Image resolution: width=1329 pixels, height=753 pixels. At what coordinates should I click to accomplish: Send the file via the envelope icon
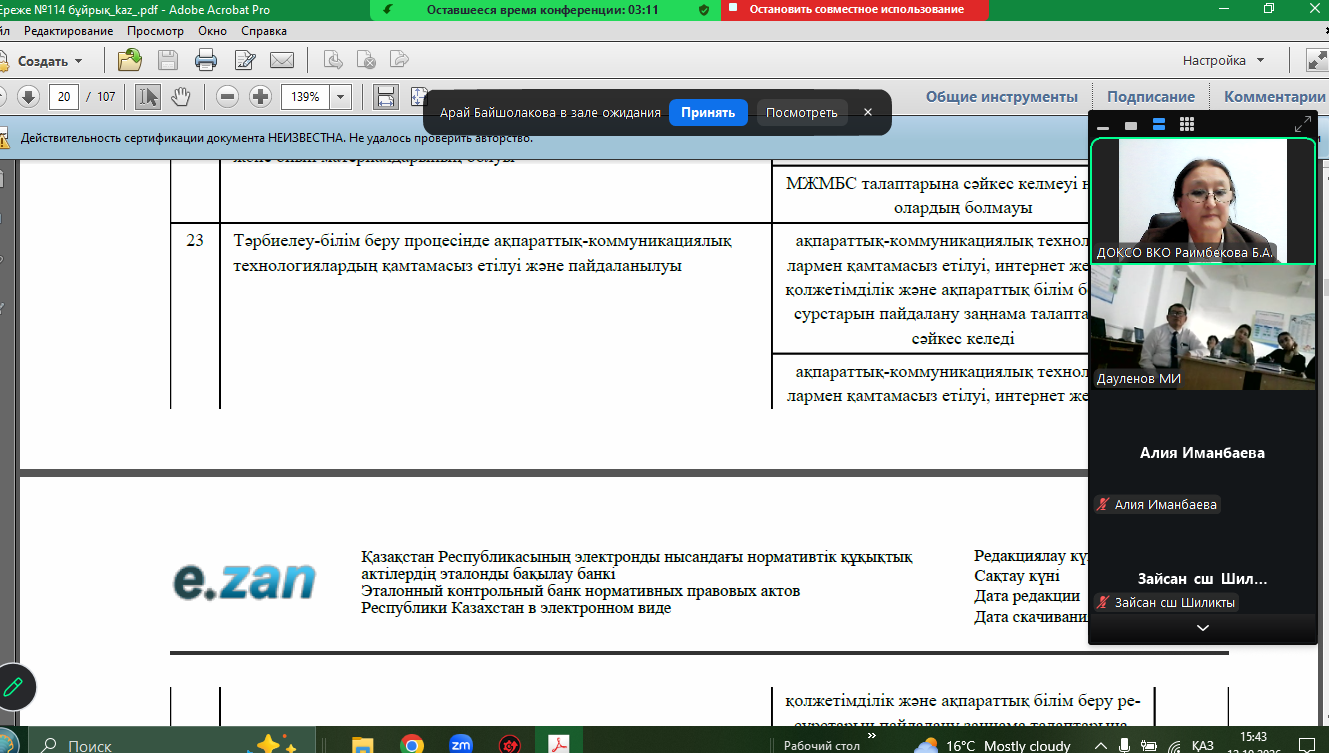click(282, 61)
